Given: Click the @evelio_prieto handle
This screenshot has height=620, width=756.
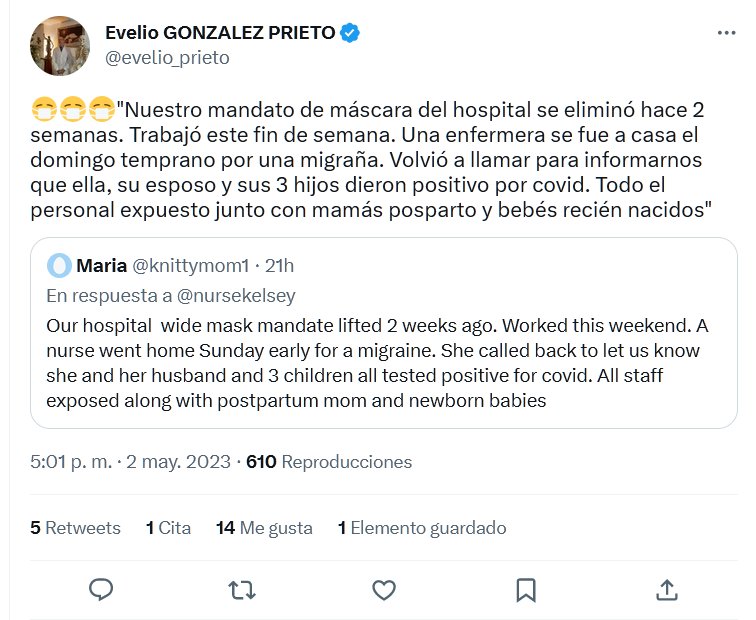Looking at the screenshot, I should point(167,58).
